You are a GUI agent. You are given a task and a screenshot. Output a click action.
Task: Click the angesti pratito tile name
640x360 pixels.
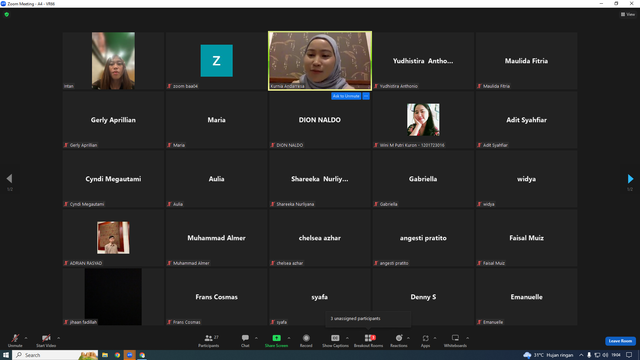pyautogui.click(x=423, y=238)
